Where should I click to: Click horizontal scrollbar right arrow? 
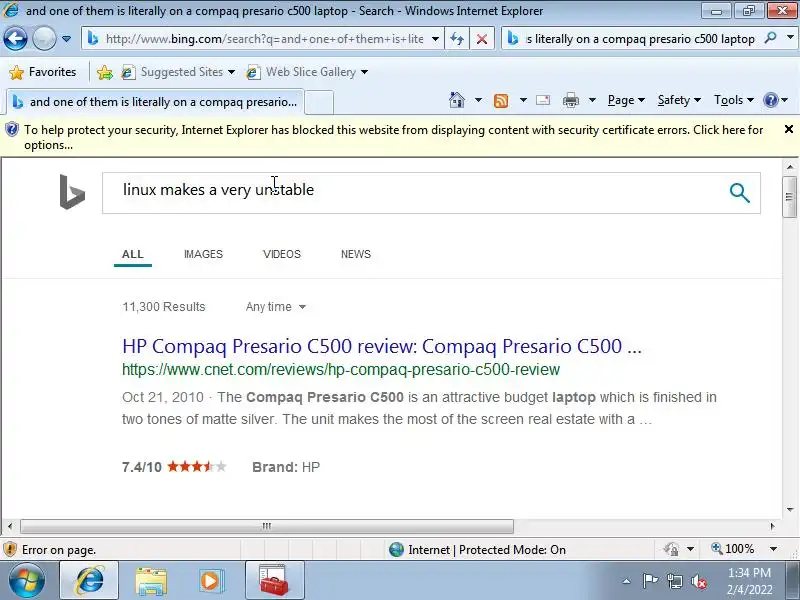[x=772, y=526]
